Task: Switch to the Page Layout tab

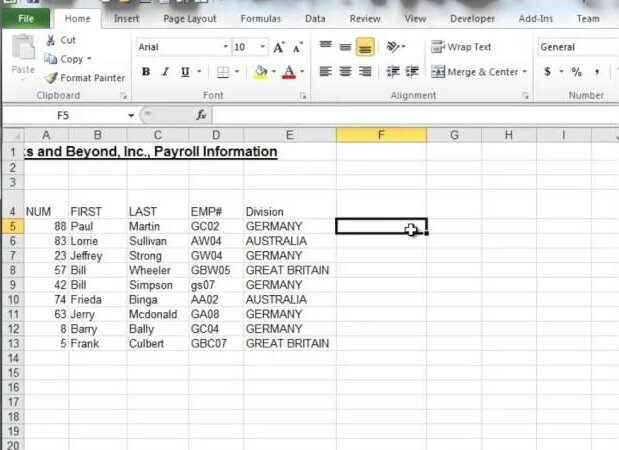Action: click(189, 19)
